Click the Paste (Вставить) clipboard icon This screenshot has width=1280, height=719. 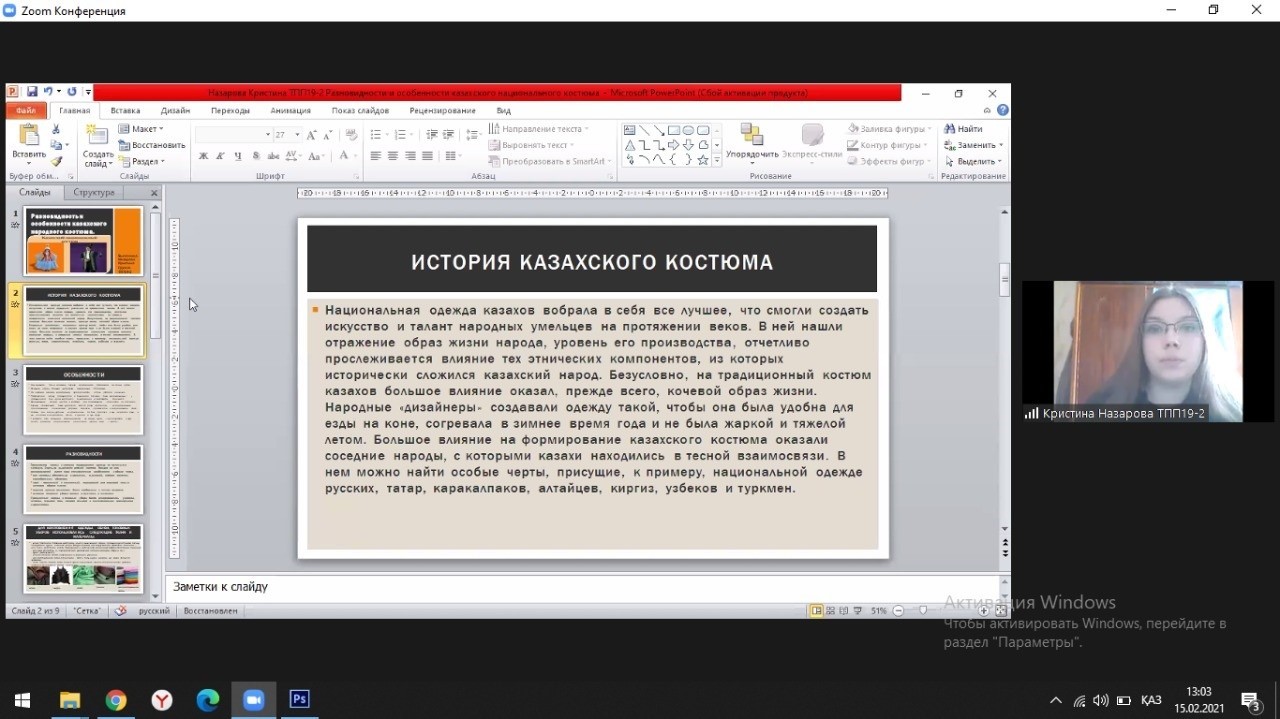pos(28,140)
